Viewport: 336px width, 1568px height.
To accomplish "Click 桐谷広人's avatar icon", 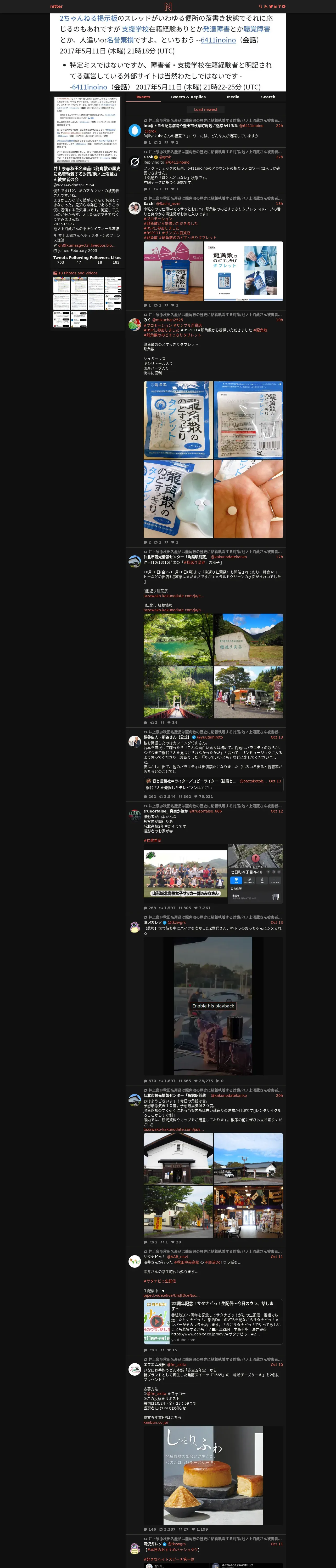I will [135, 742].
